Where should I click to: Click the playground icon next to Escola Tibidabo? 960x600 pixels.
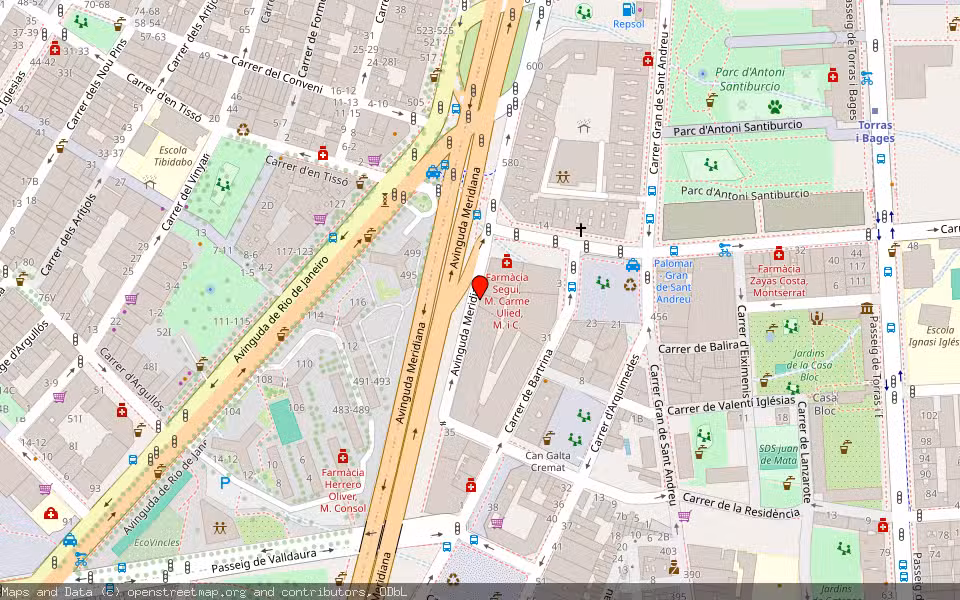223,184
